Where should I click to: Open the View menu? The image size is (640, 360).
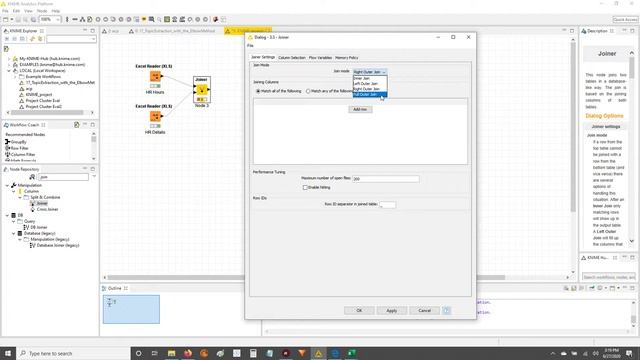pyautogui.click(x=29, y=11)
